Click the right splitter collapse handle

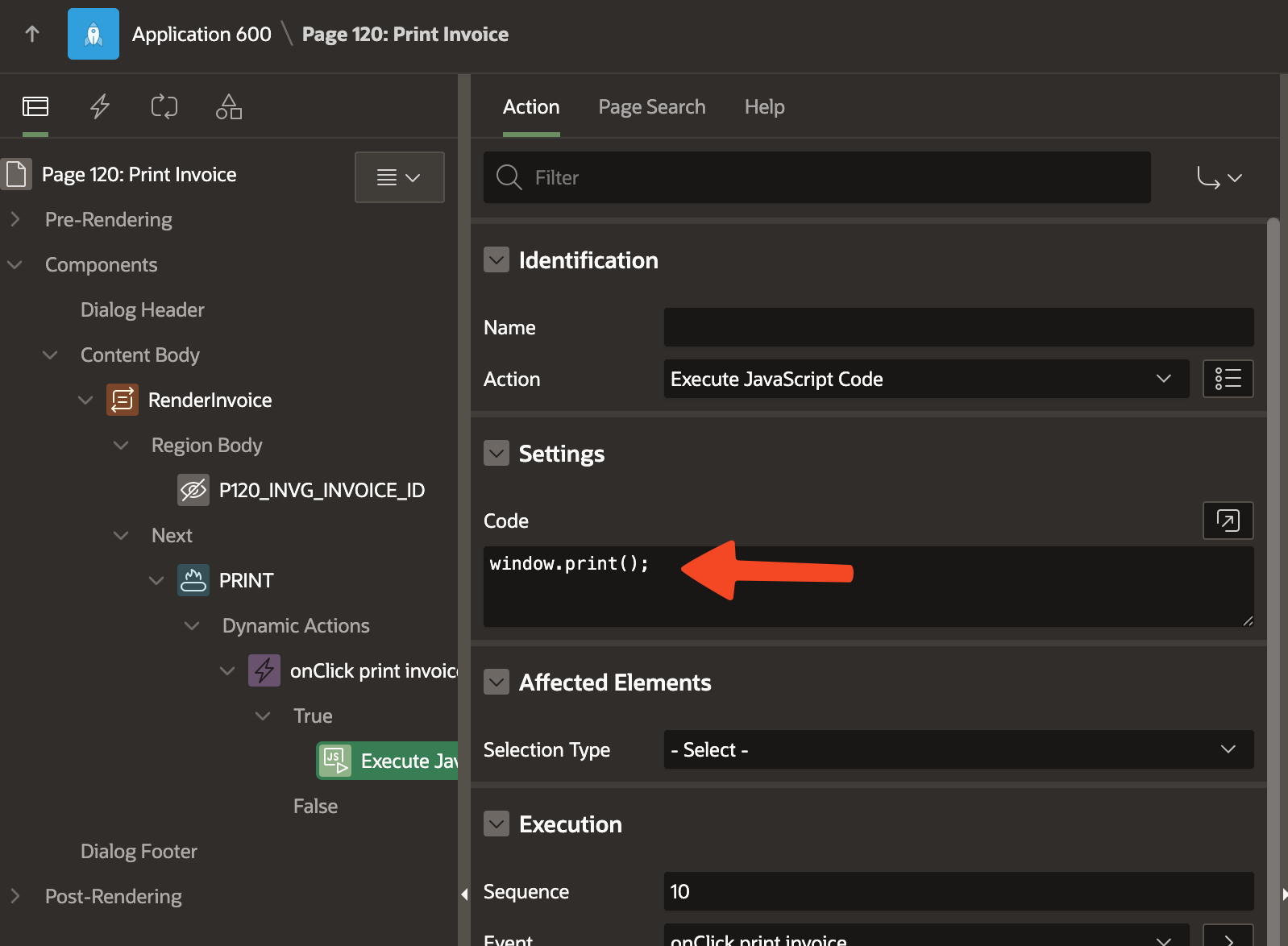pyautogui.click(x=1284, y=894)
